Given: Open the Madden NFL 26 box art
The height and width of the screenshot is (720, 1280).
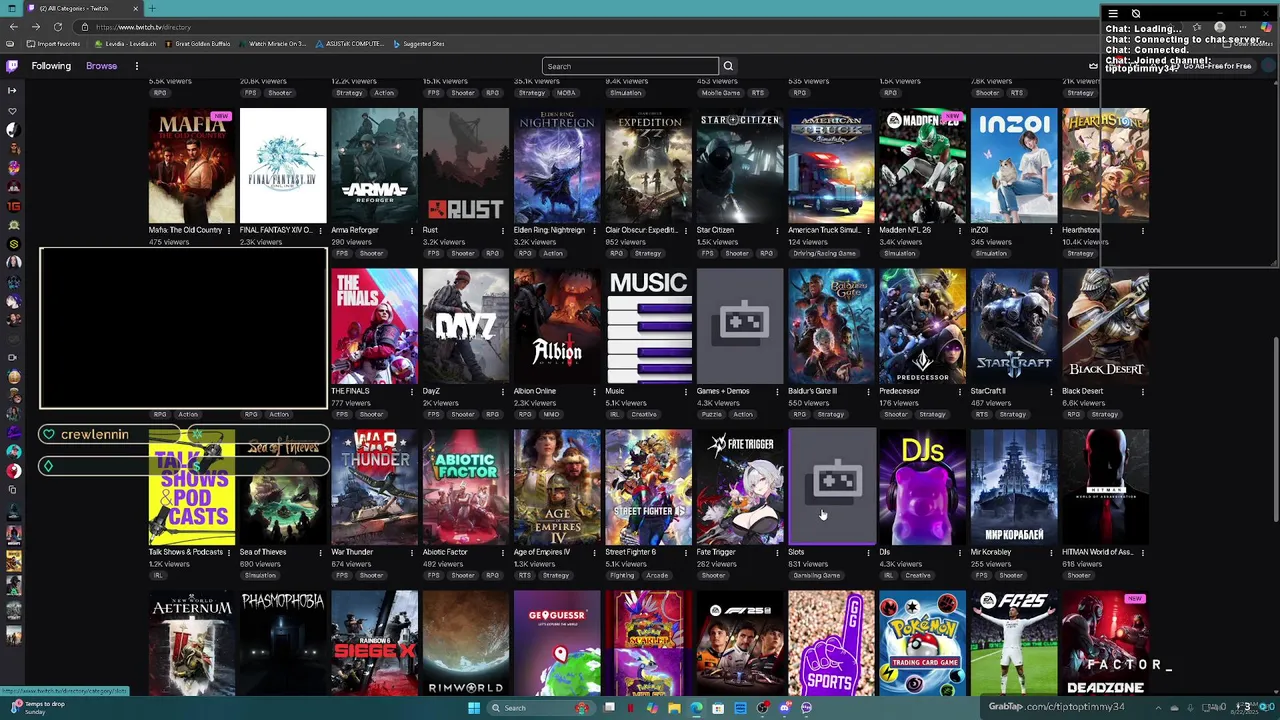Looking at the screenshot, I should coord(922,165).
